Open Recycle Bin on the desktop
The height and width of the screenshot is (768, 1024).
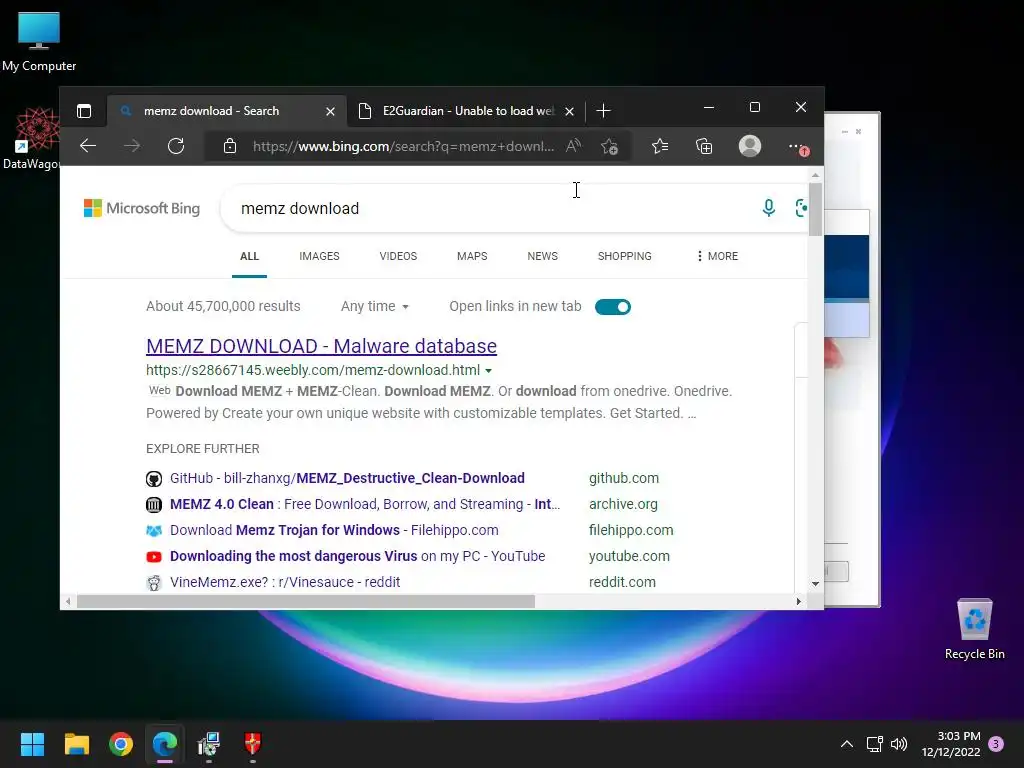pyautogui.click(x=974, y=629)
